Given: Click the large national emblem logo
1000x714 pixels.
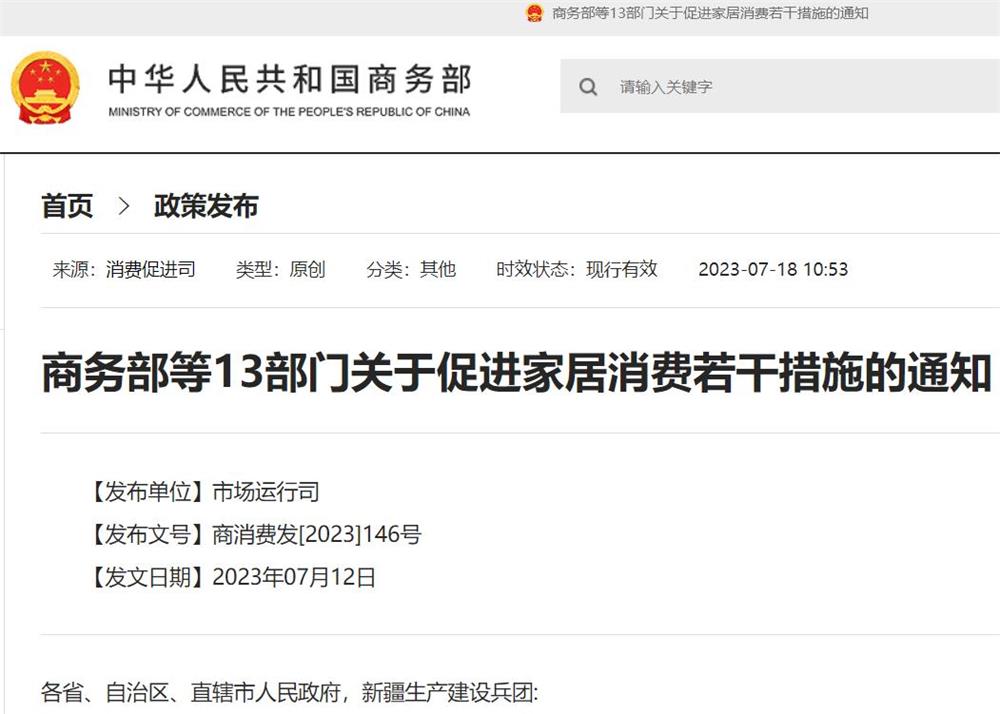Looking at the screenshot, I should 45,88.
